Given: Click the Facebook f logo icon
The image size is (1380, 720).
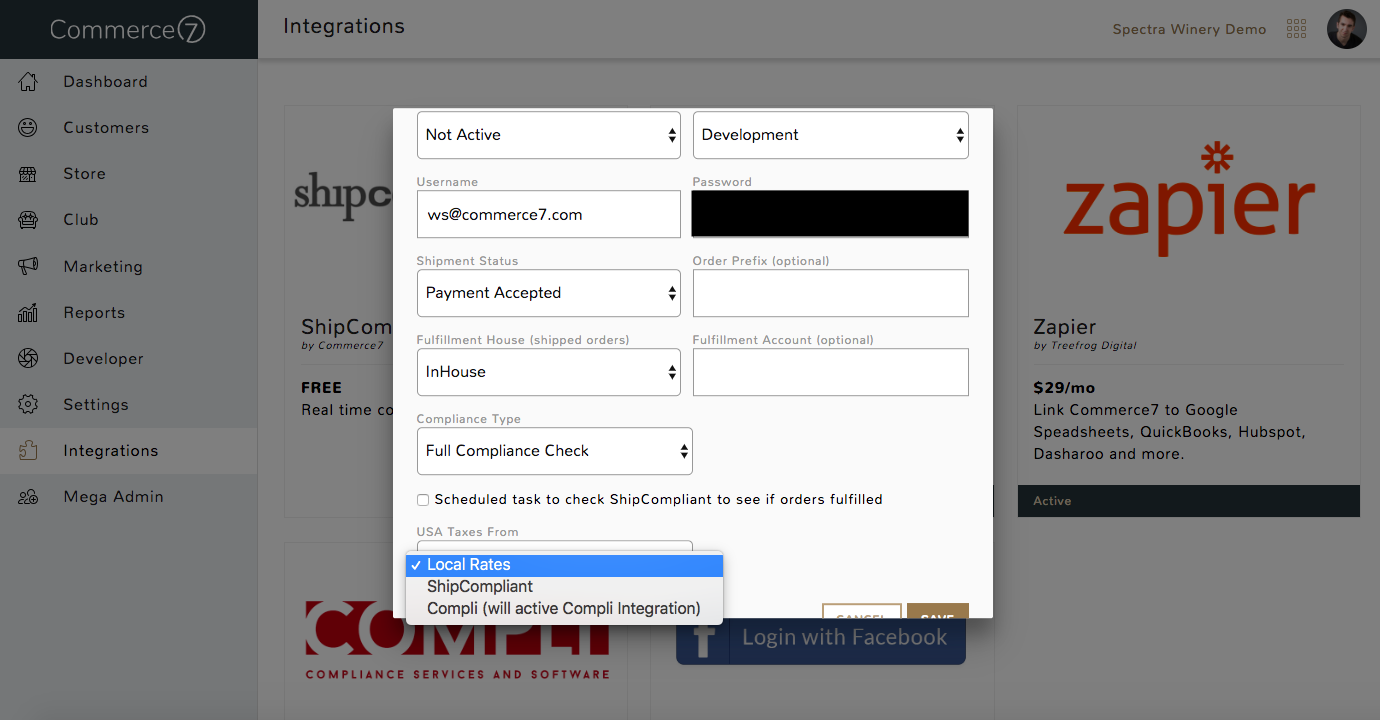Looking at the screenshot, I should point(703,639).
